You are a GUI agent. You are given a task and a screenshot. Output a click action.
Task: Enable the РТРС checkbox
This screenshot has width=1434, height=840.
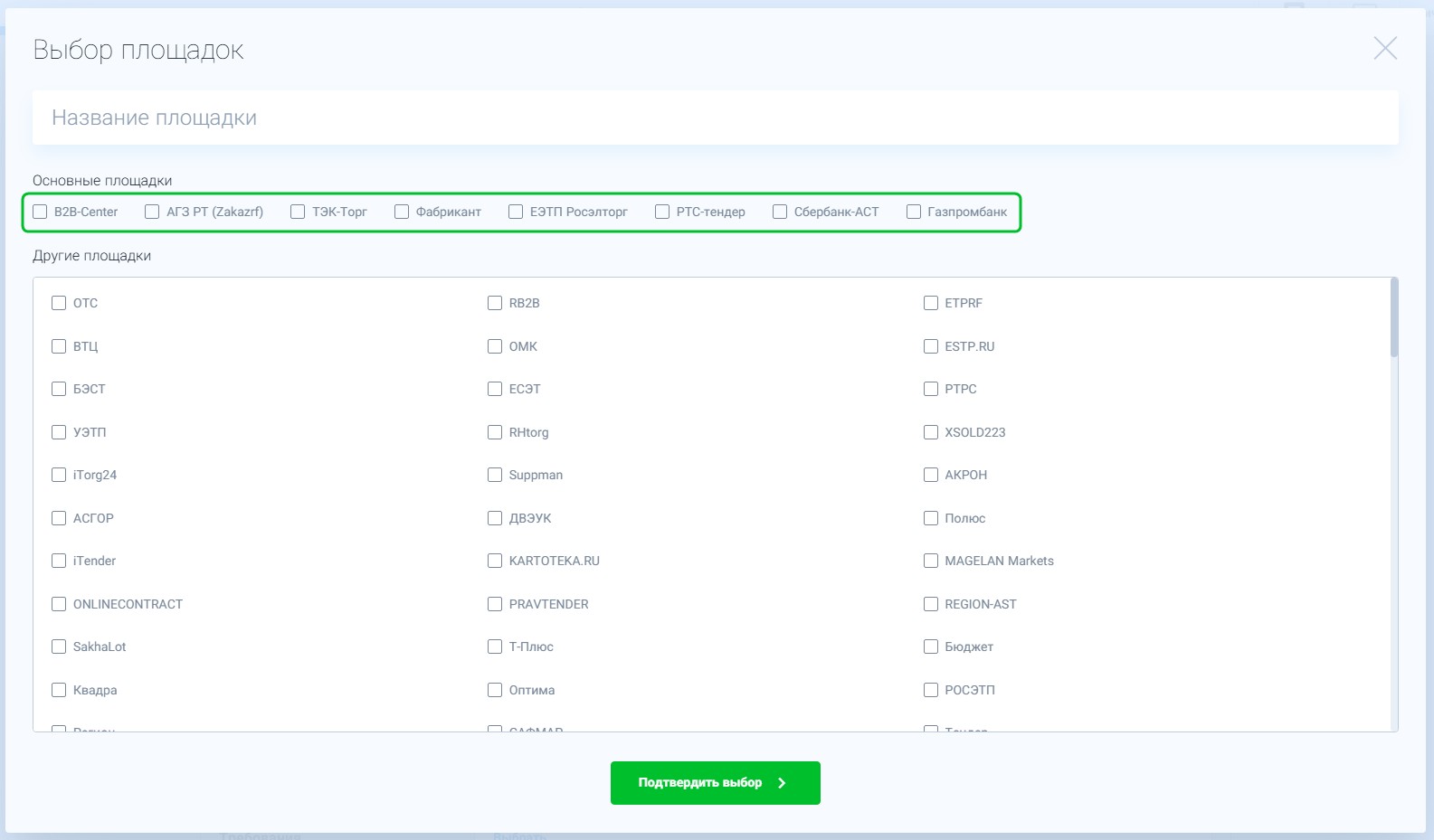pos(931,389)
